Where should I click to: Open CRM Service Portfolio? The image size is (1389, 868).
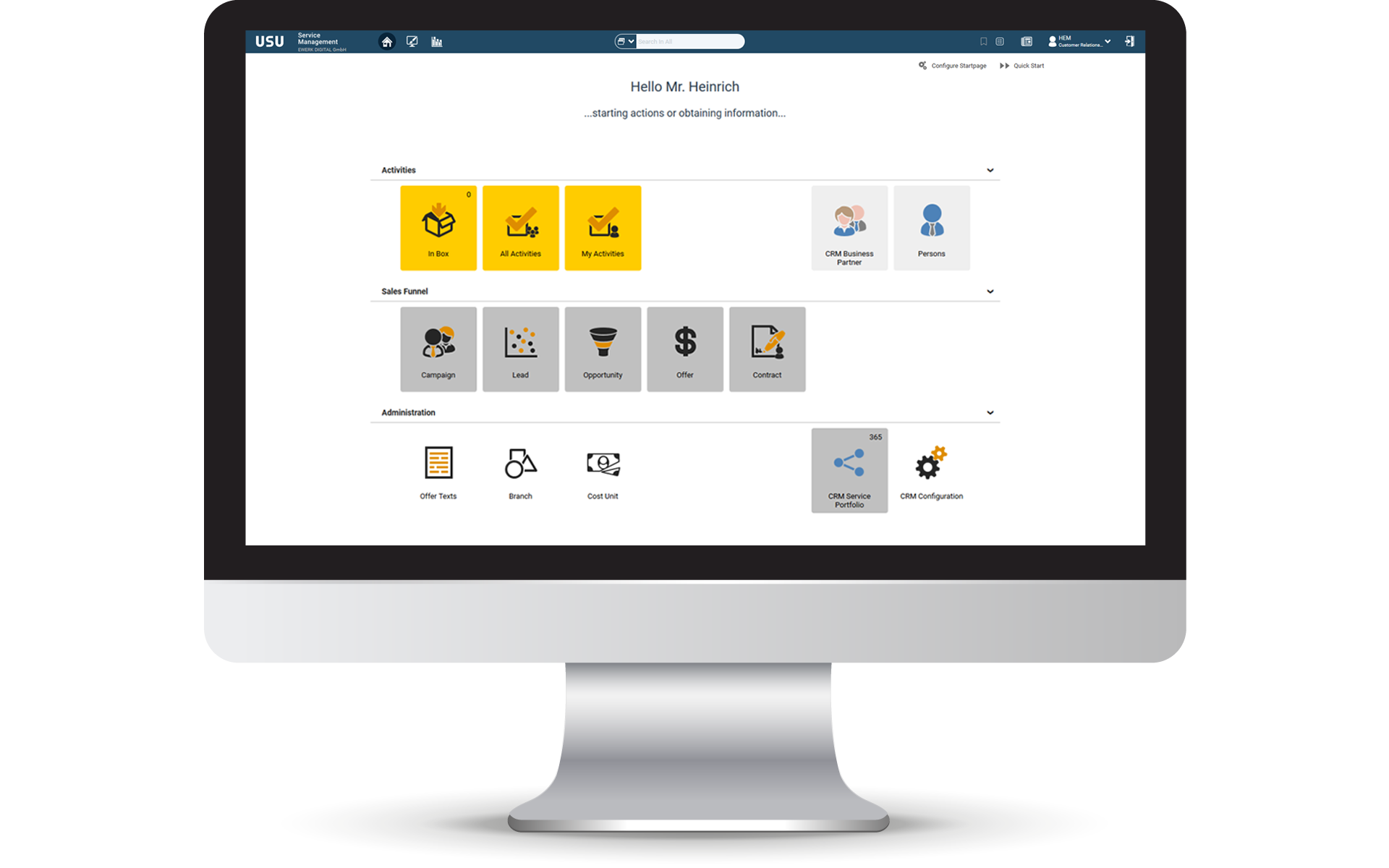848,471
